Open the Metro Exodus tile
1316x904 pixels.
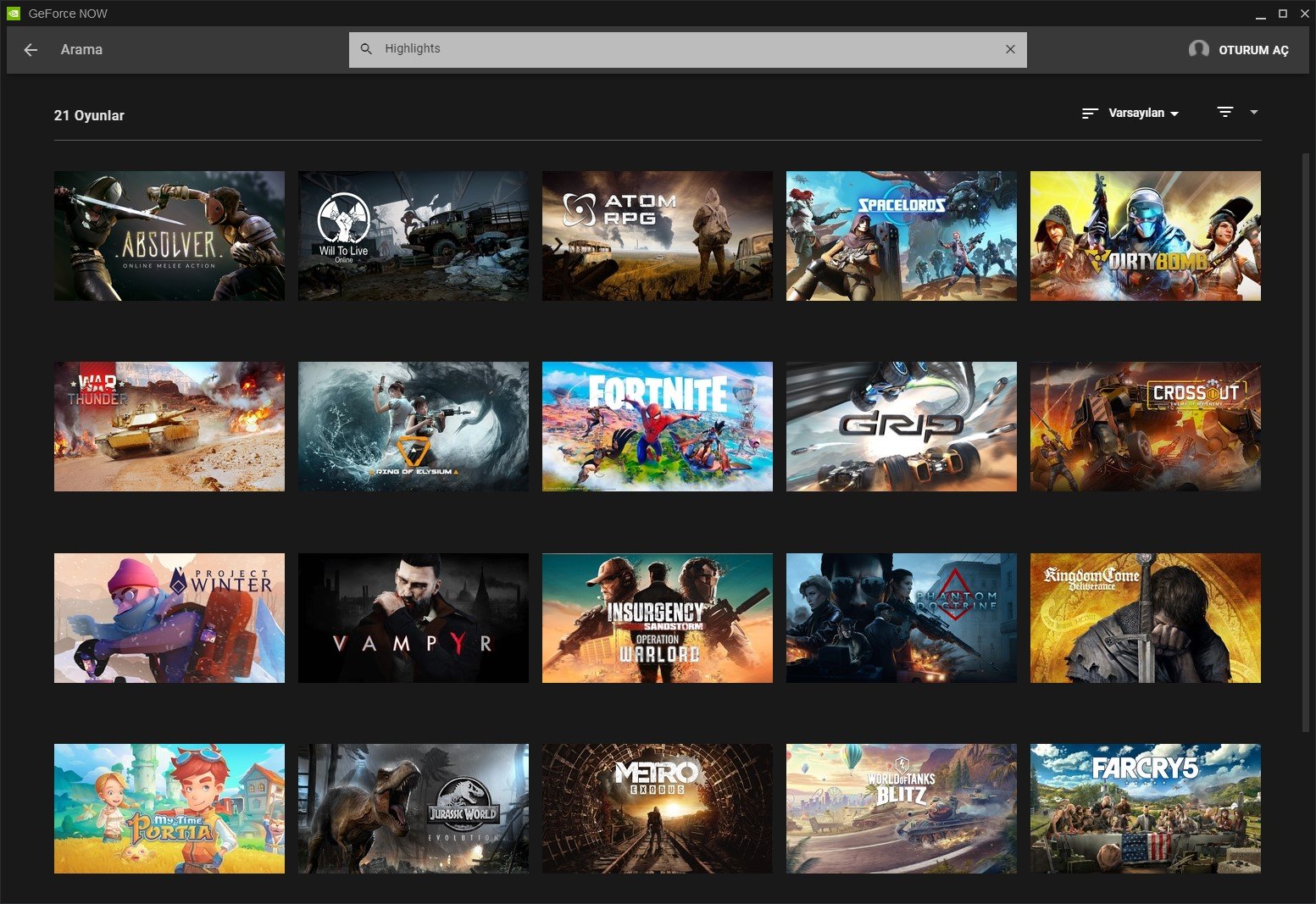(658, 808)
